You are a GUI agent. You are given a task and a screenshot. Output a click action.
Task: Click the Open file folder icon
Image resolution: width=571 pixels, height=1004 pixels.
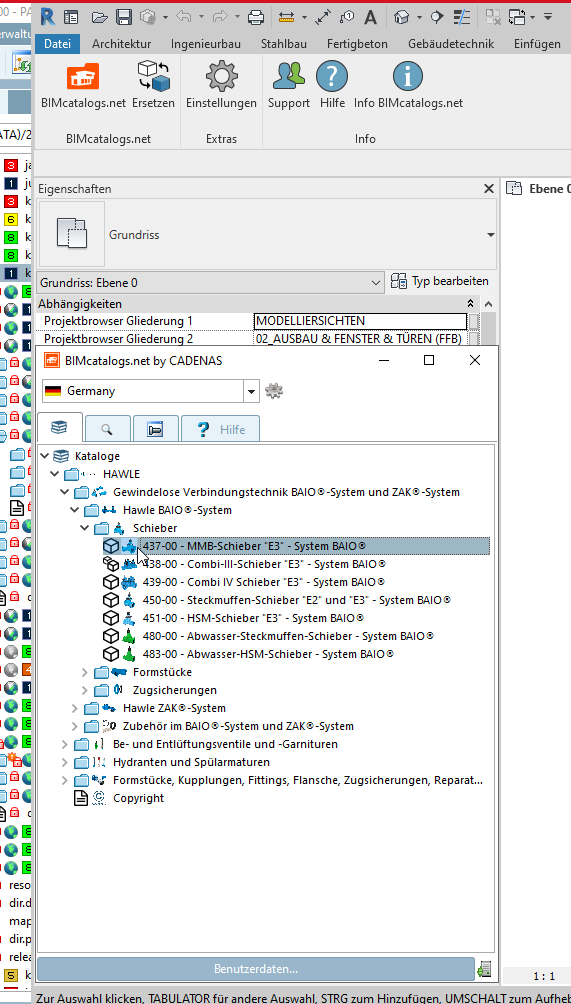[99, 17]
